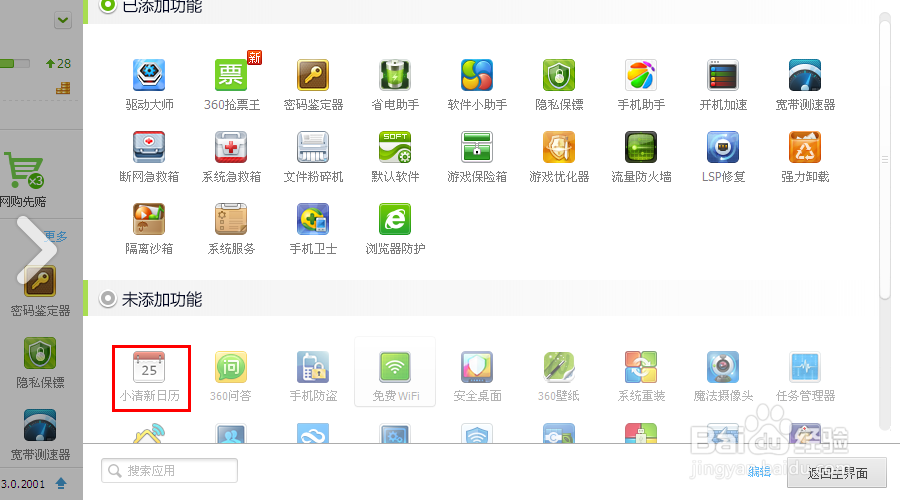Viewport: 900px width, 500px height.
Task: Launch the LSP修复 tool
Action: 723,157
